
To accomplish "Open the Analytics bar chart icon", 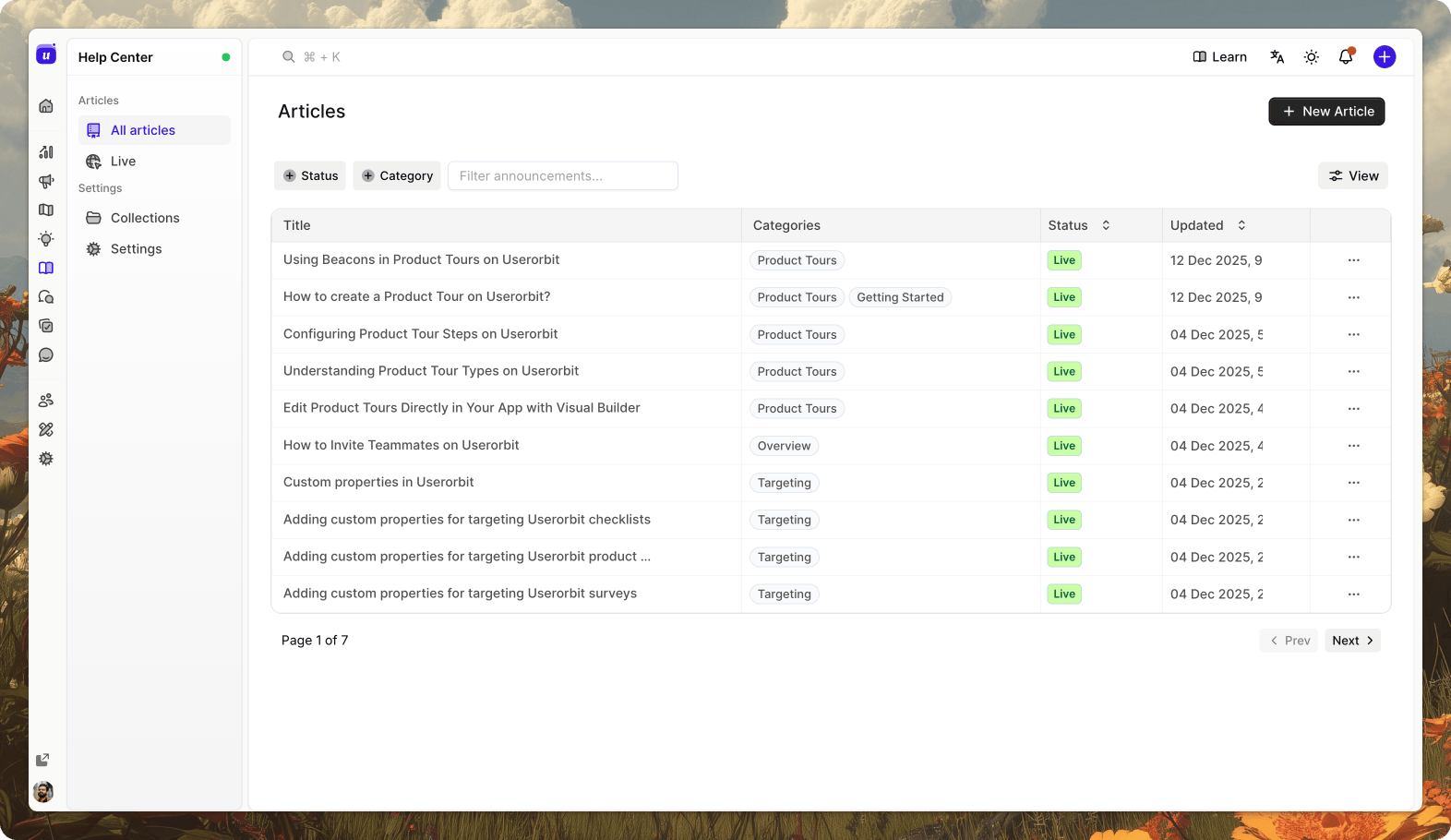I will [46, 152].
